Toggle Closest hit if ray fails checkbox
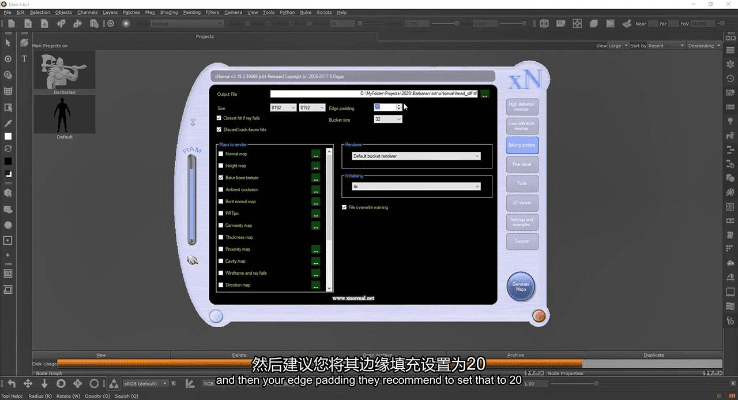Viewport: 738px width, 400px height. [219, 118]
